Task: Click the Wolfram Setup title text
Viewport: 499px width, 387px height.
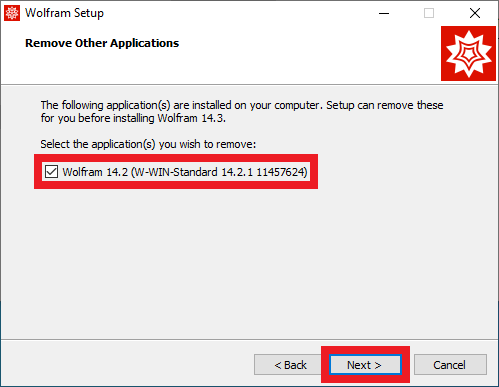Action: (x=64, y=13)
